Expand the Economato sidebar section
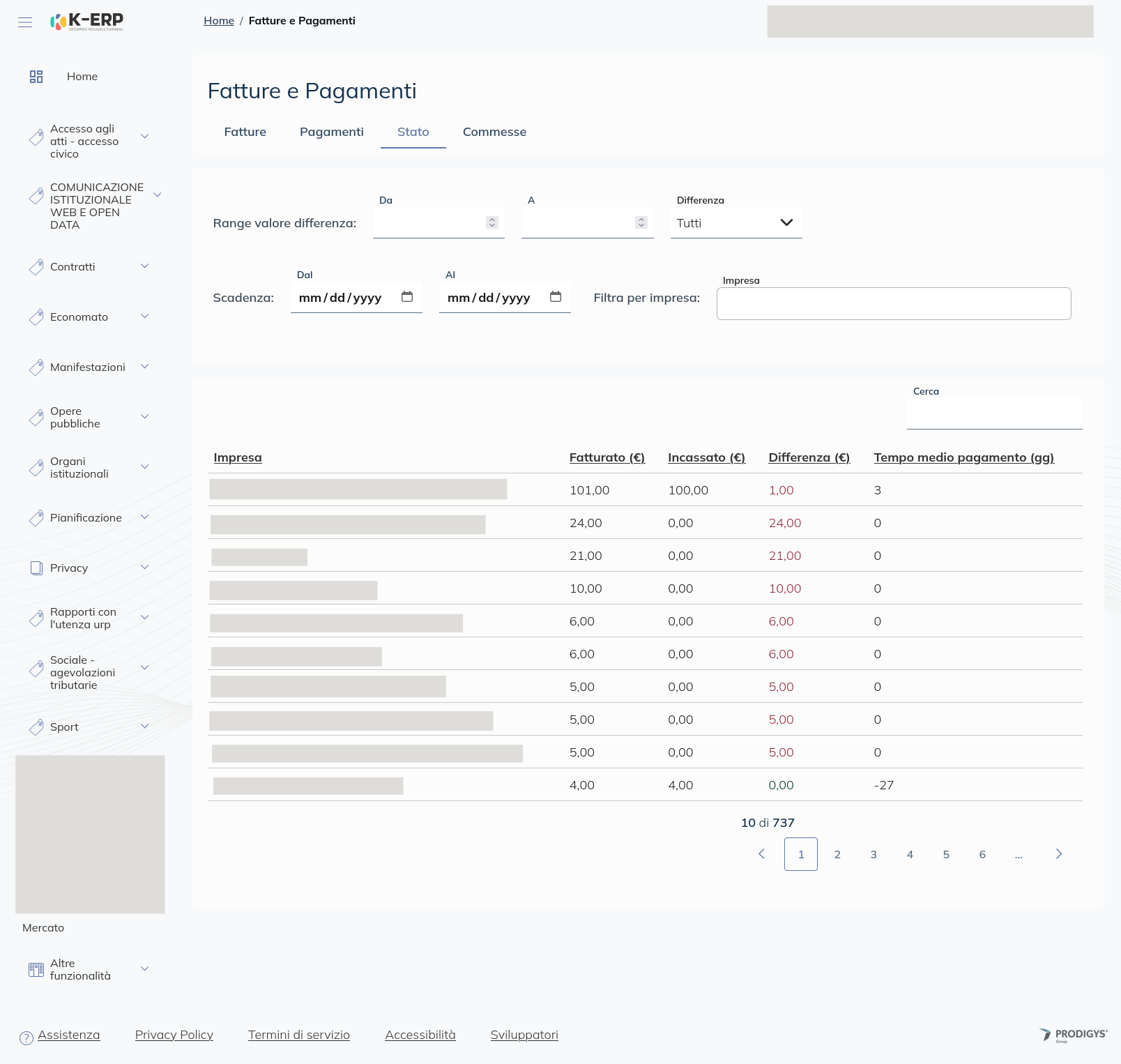This screenshot has width=1121, height=1064. 145,317
